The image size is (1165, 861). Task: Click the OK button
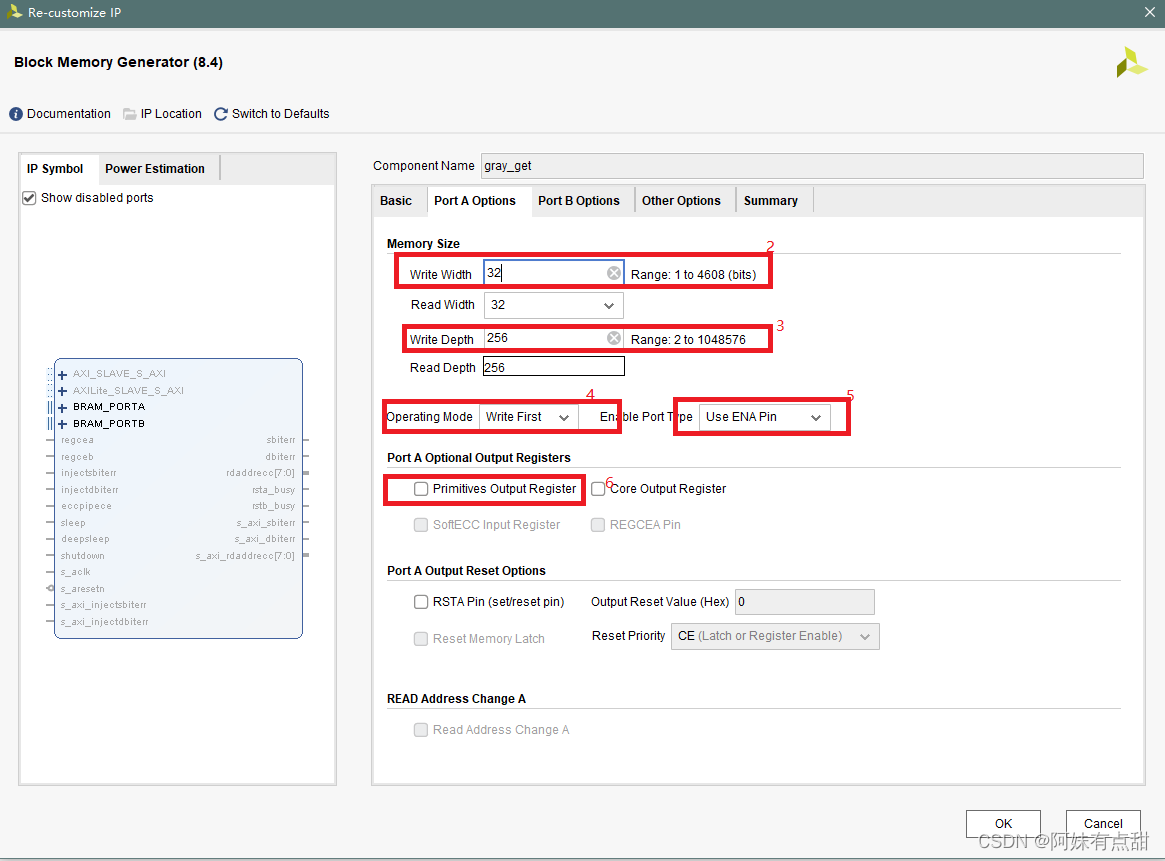[1003, 823]
